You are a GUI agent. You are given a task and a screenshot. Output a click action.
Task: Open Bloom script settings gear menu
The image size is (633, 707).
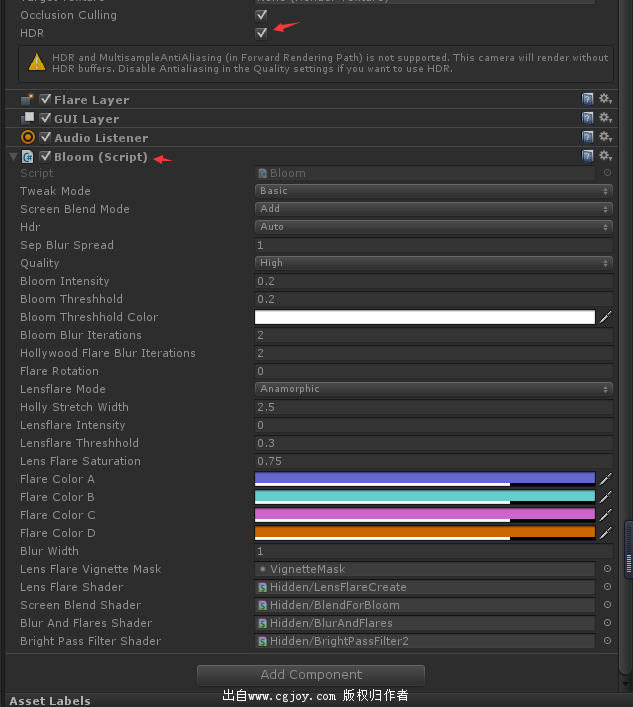[605, 156]
